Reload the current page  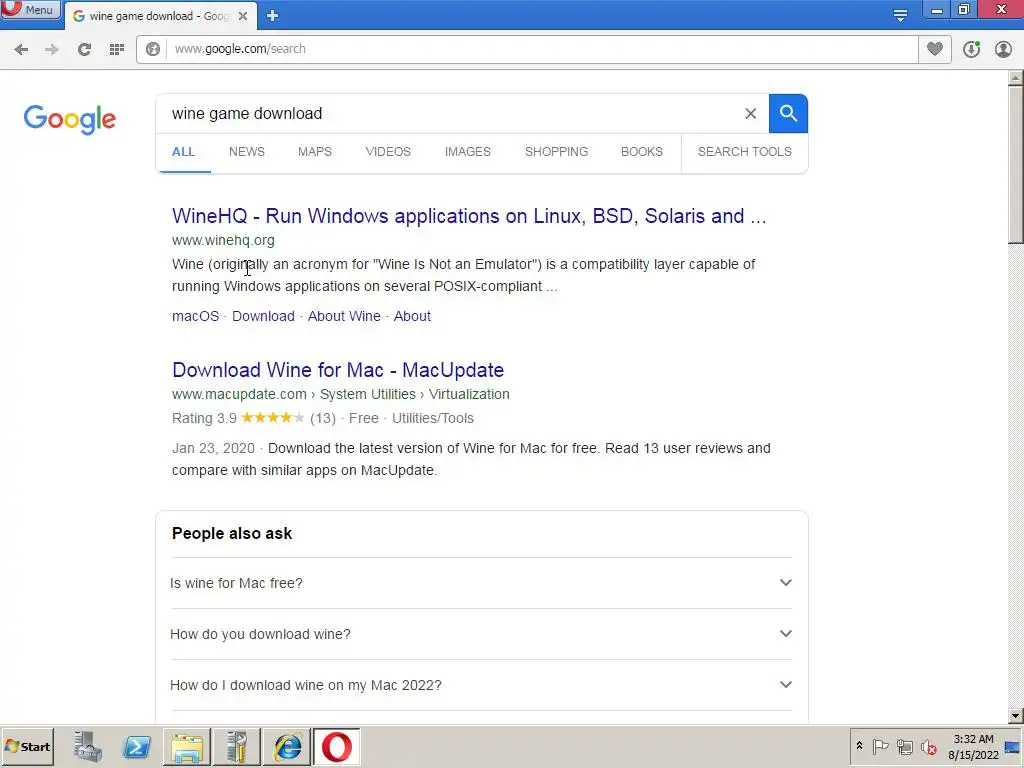tap(84, 50)
